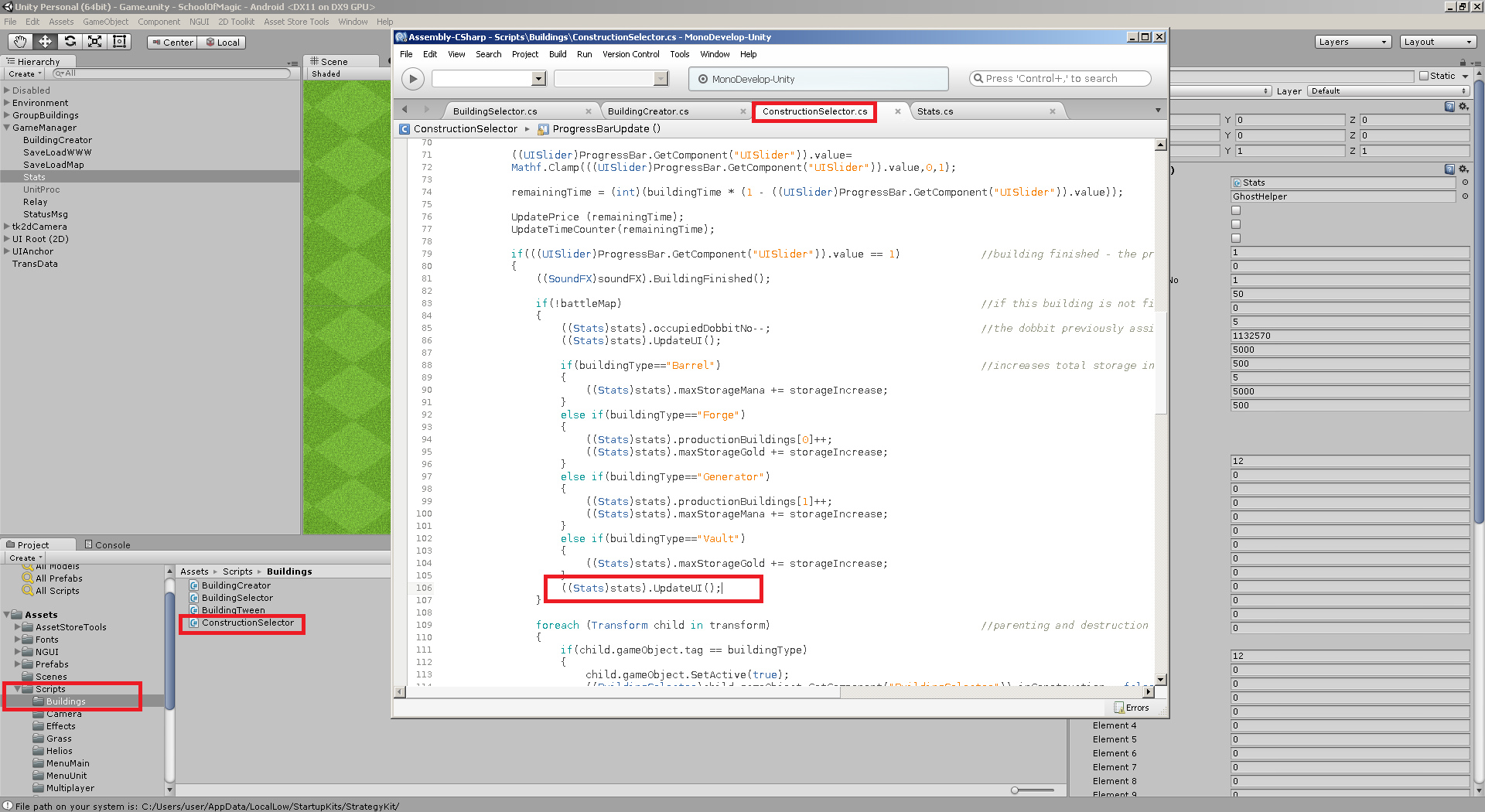Switch to the BuildingSelector.cs tab
The image size is (1485, 812).
(x=495, y=111)
